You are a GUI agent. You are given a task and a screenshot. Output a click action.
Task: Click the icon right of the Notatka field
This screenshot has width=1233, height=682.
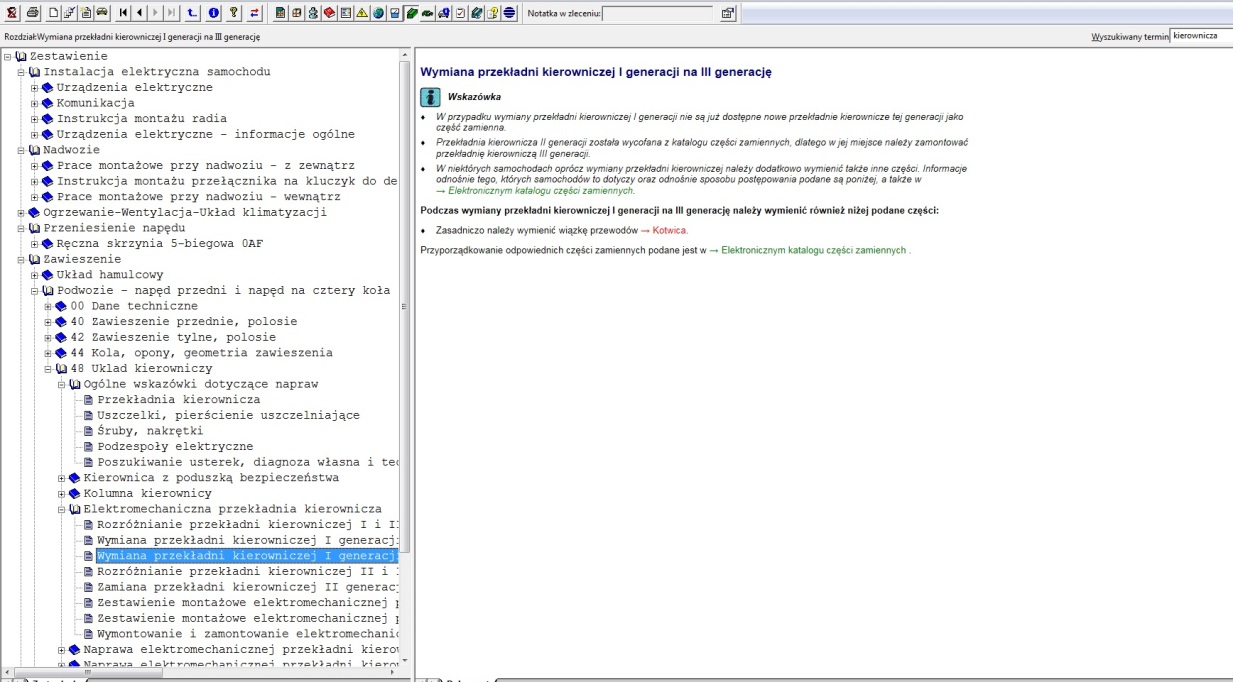click(727, 13)
